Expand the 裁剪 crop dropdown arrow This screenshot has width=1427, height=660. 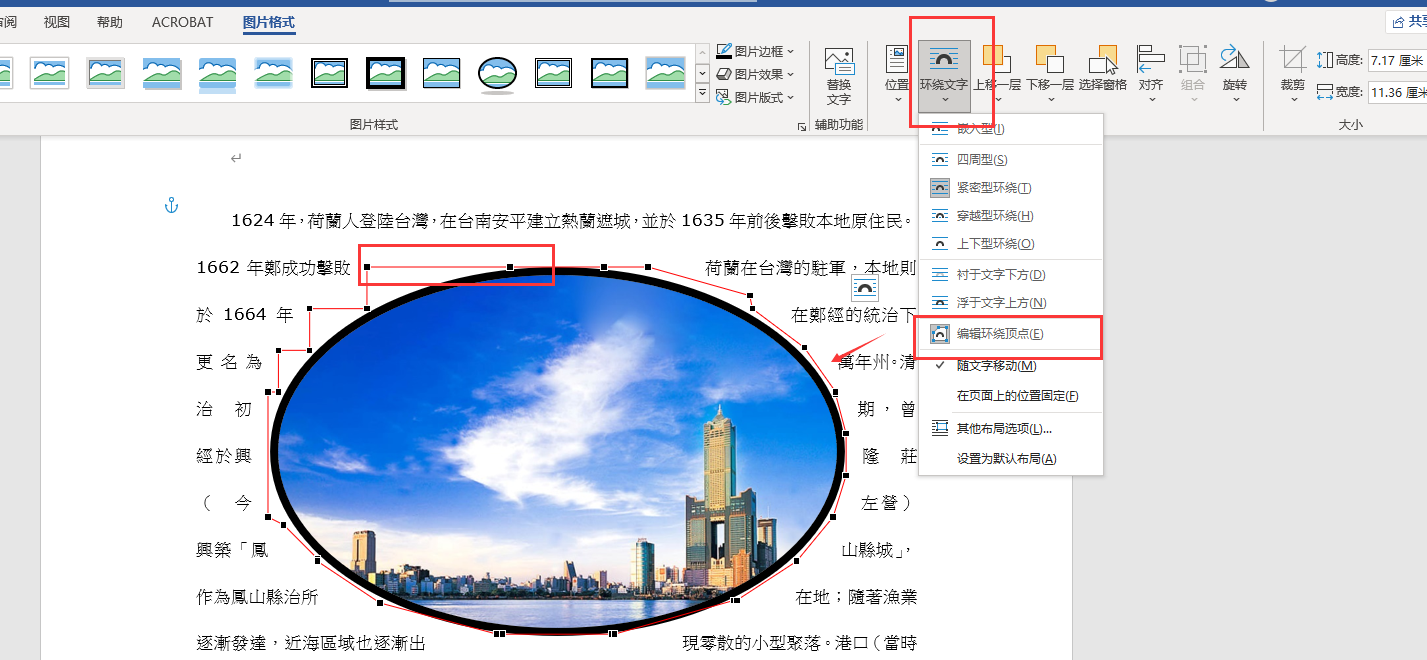[x=1293, y=99]
